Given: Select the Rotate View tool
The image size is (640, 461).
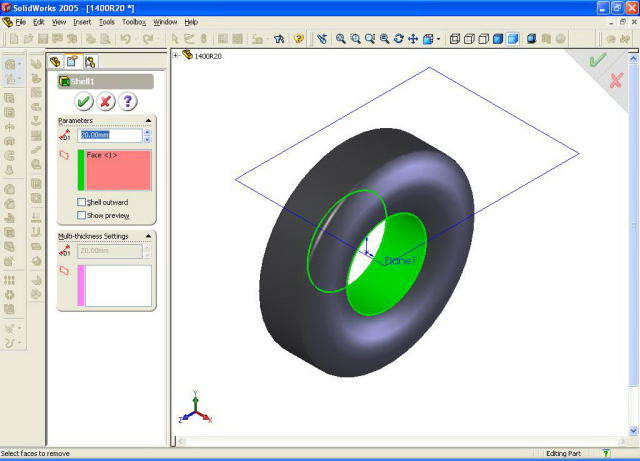Looking at the screenshot, I should [399, 39].
